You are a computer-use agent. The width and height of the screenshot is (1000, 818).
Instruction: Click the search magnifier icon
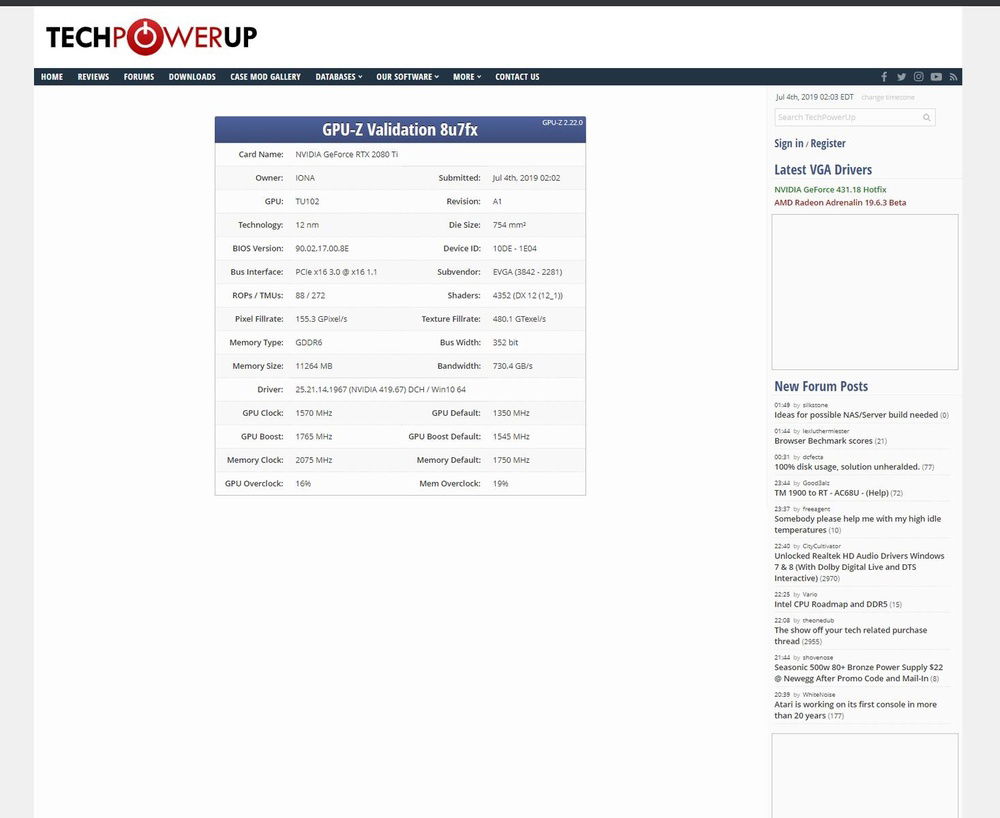[x=927, y=117]
